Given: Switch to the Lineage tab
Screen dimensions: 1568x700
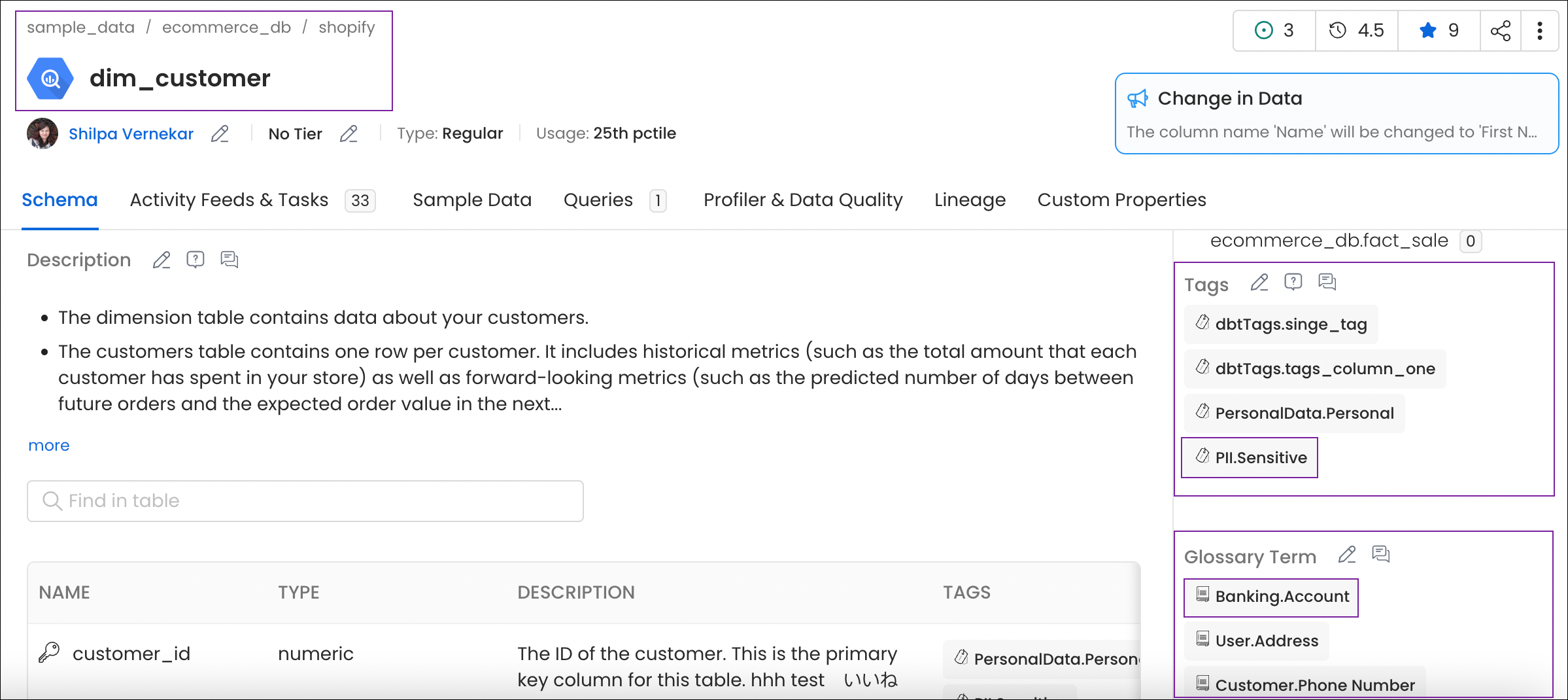Looking at the screenshot, I should (x=970, y=200).
